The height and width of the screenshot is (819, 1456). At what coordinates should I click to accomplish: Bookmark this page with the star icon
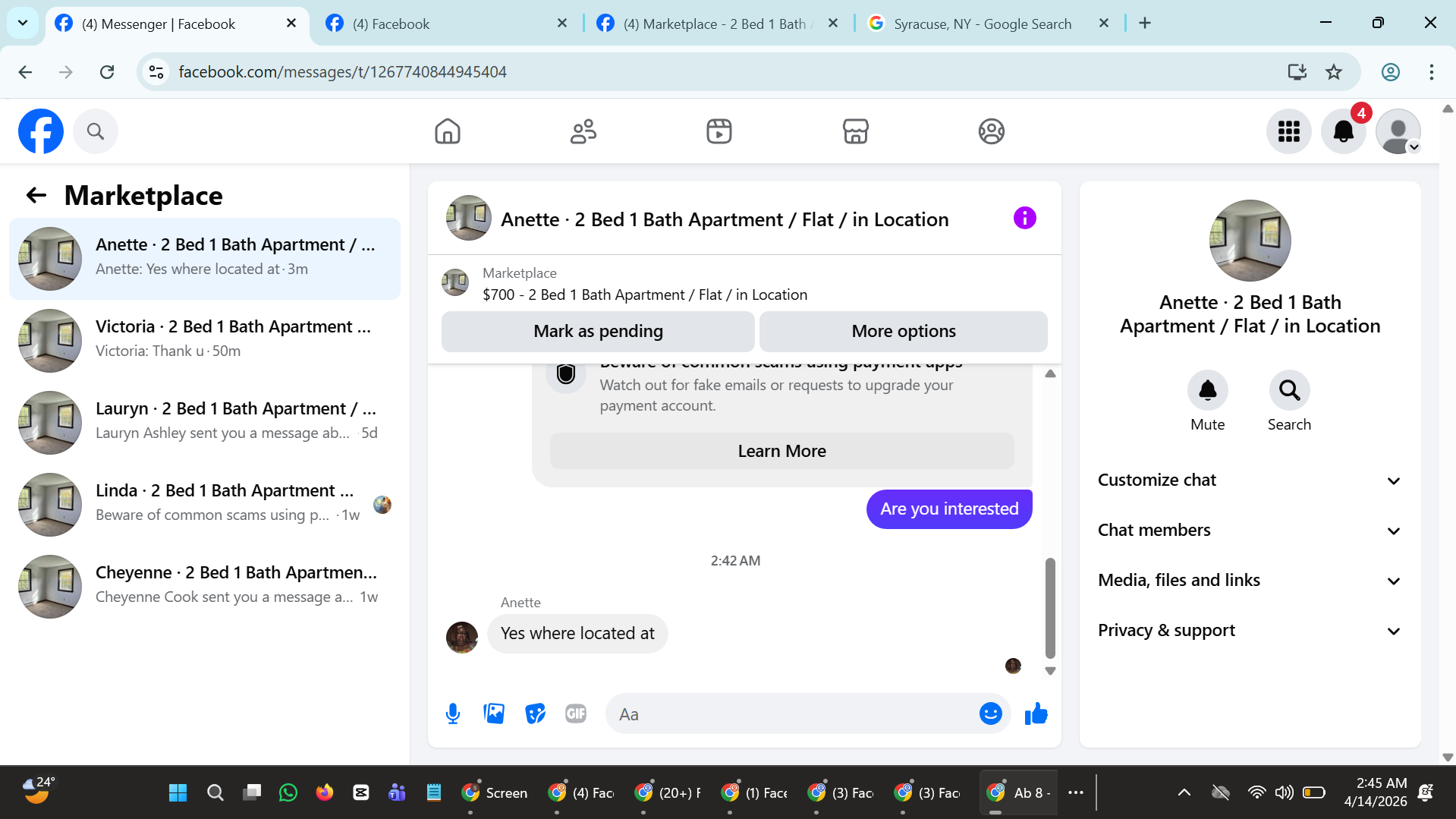[x=1333, y=72]
